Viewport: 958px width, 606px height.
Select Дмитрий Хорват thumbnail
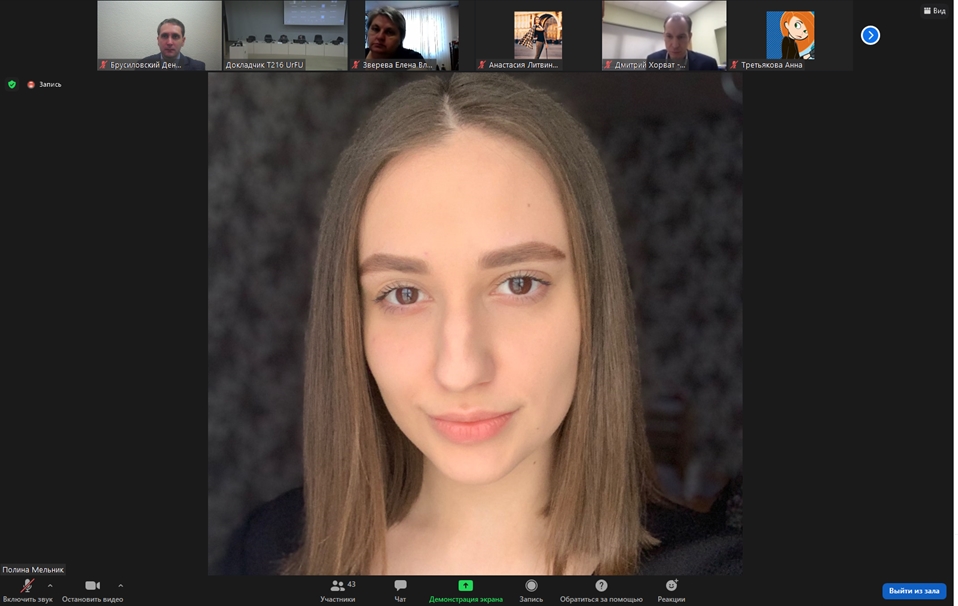pos(664,35)
